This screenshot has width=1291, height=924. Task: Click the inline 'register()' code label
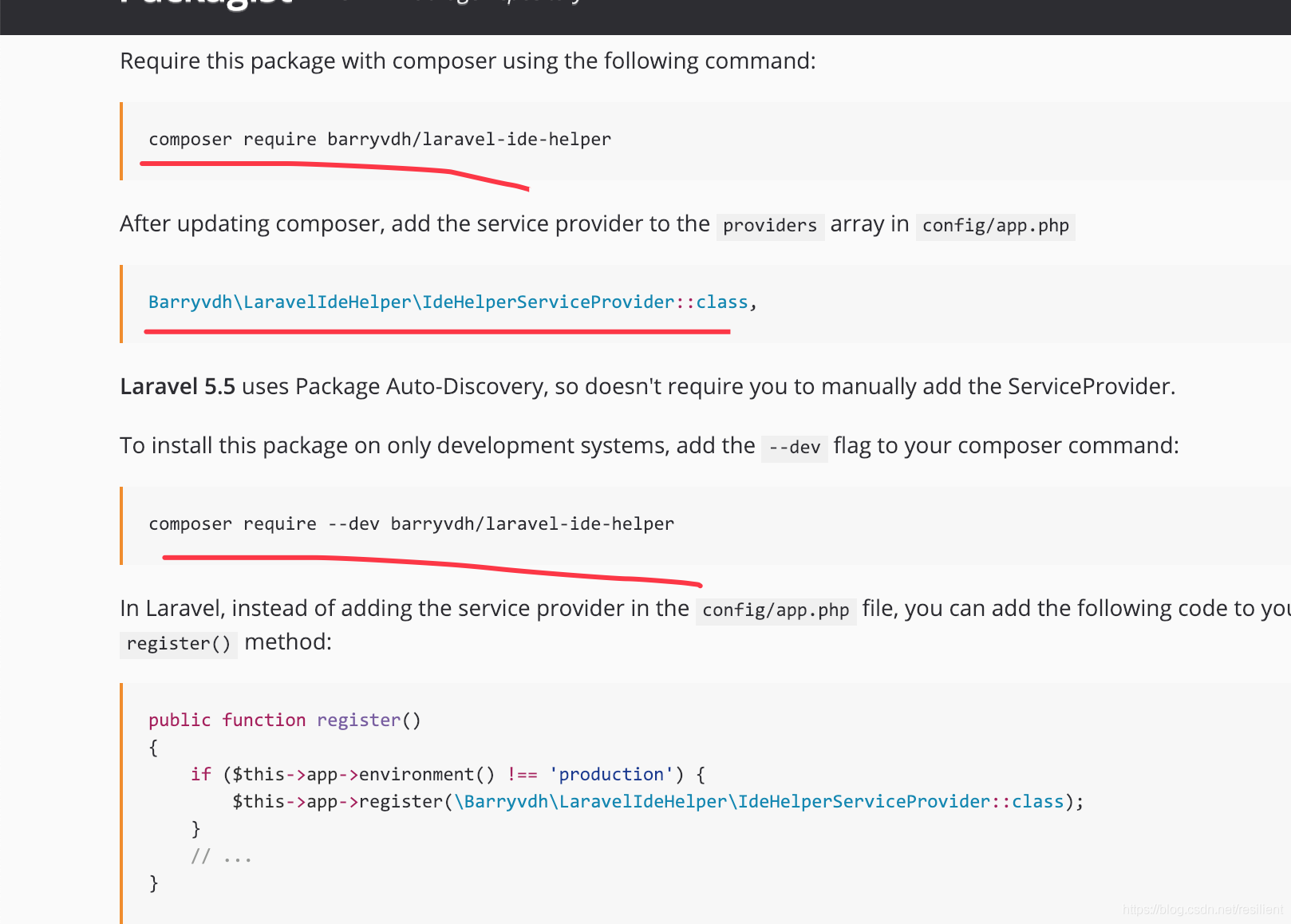pos(179,644)
